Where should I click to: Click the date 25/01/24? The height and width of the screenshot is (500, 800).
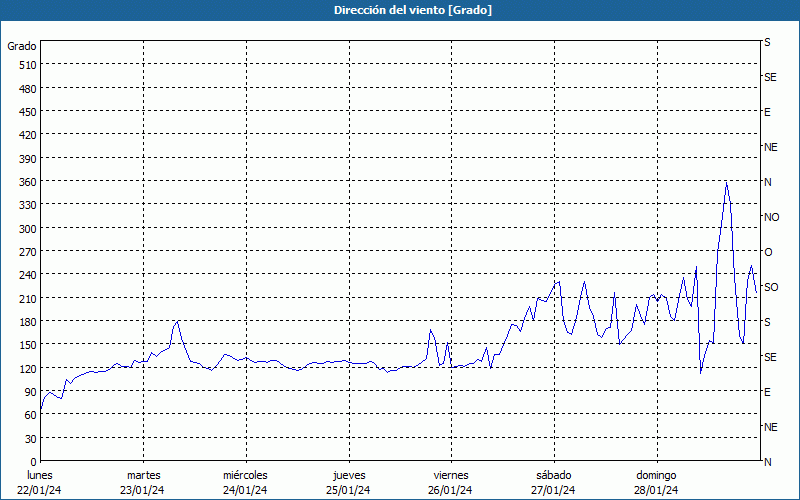[348, 490]
